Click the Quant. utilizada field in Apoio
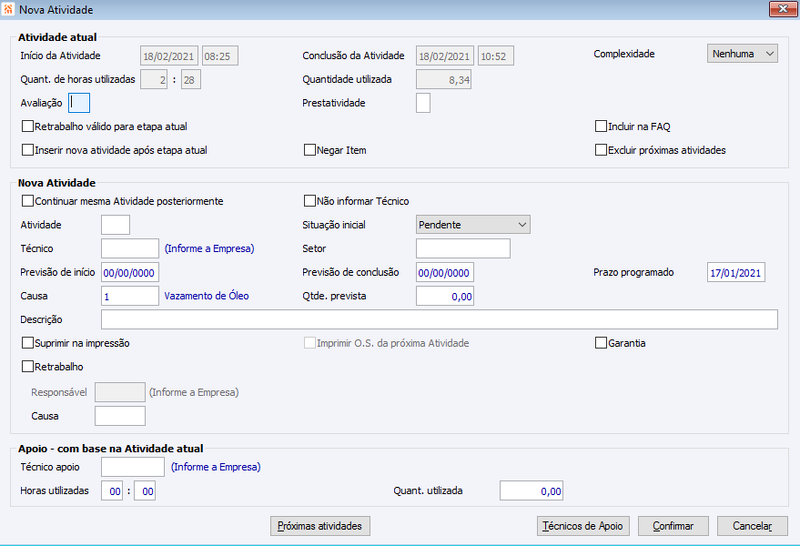Viewport: 800px width, 546px height. [532, 491]
